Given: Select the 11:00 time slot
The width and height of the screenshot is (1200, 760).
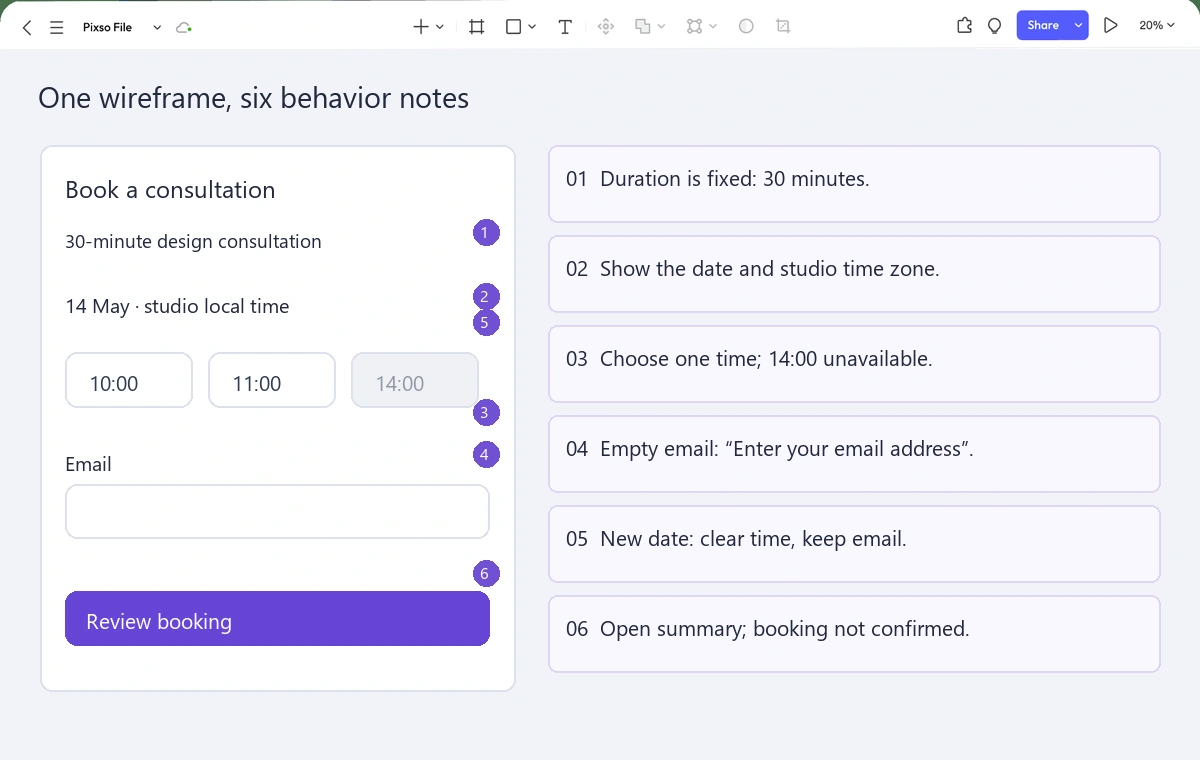Looking at the screenshot, I should [272, 380].
